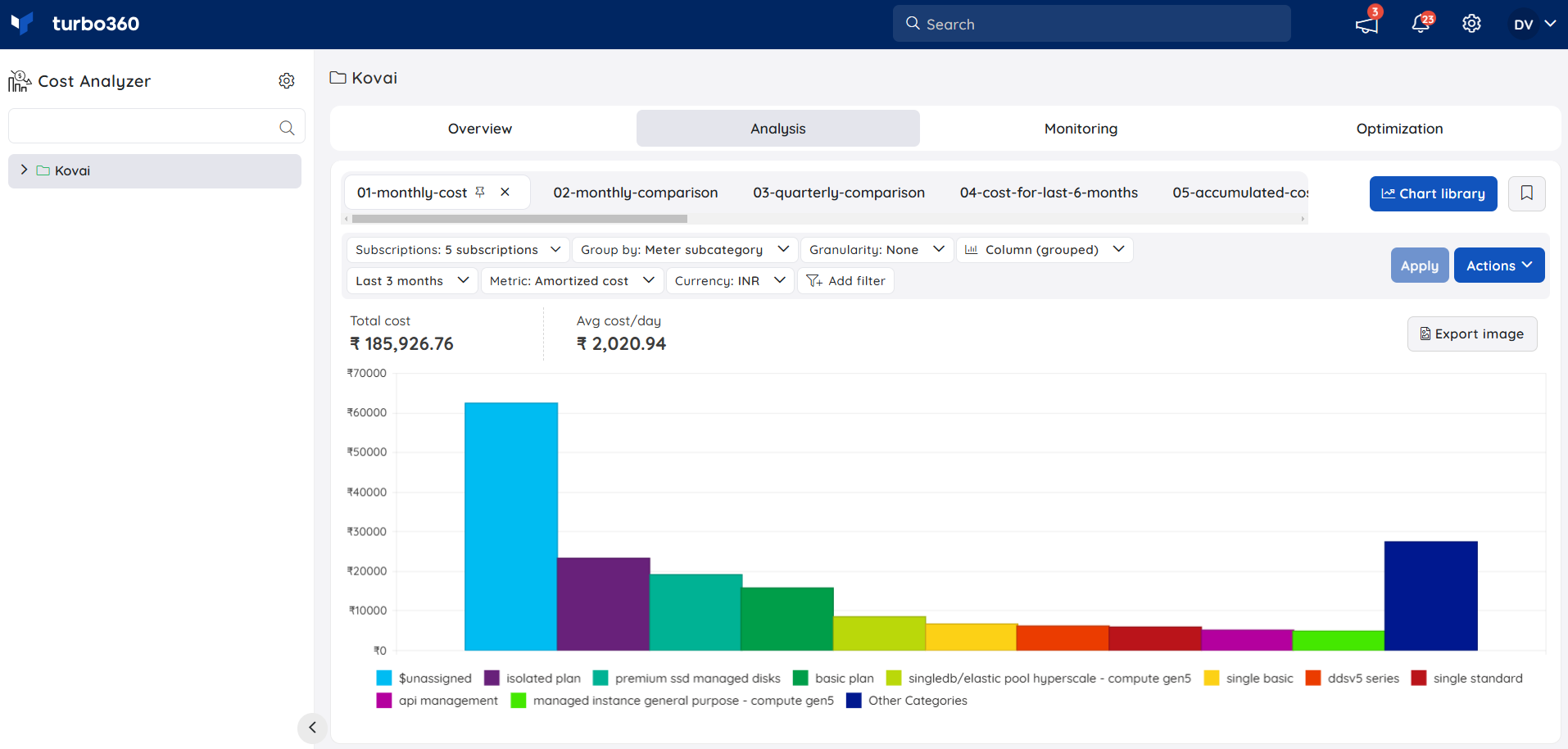Click the bookmark save view icon
This screenshot has width=1568, height=749.
pos(1526,193)
